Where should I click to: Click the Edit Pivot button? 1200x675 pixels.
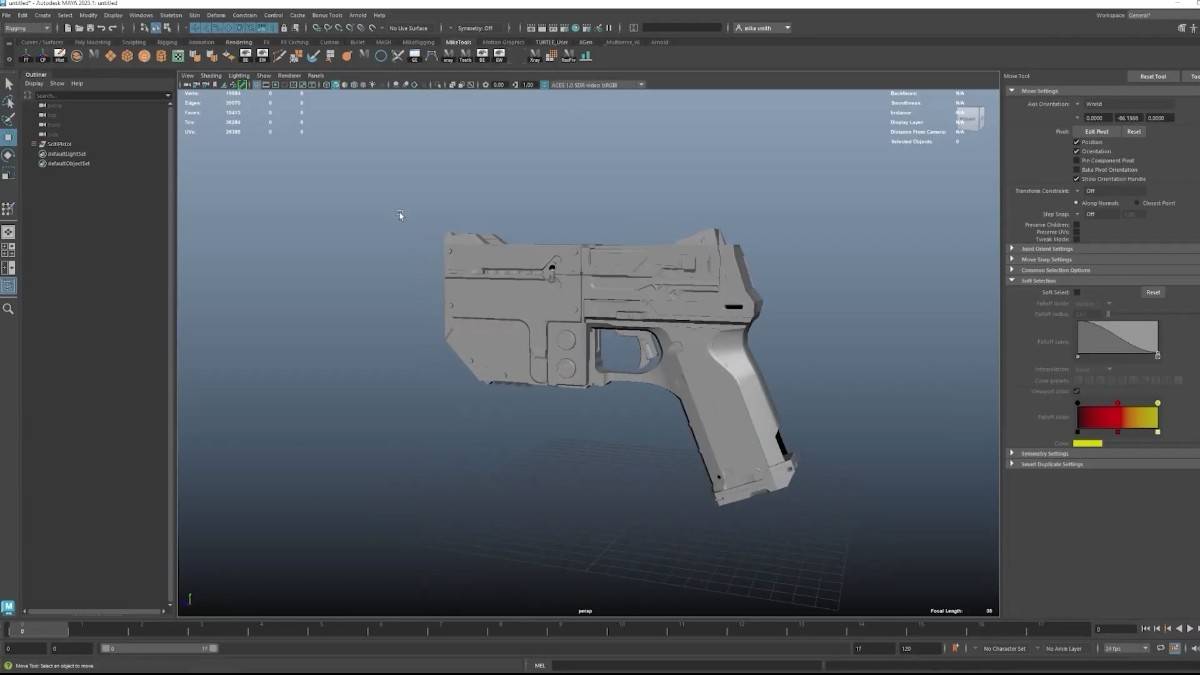click(1097, 131)
